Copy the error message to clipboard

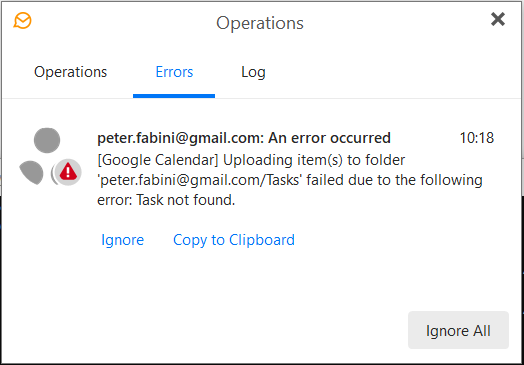(234, 240)
